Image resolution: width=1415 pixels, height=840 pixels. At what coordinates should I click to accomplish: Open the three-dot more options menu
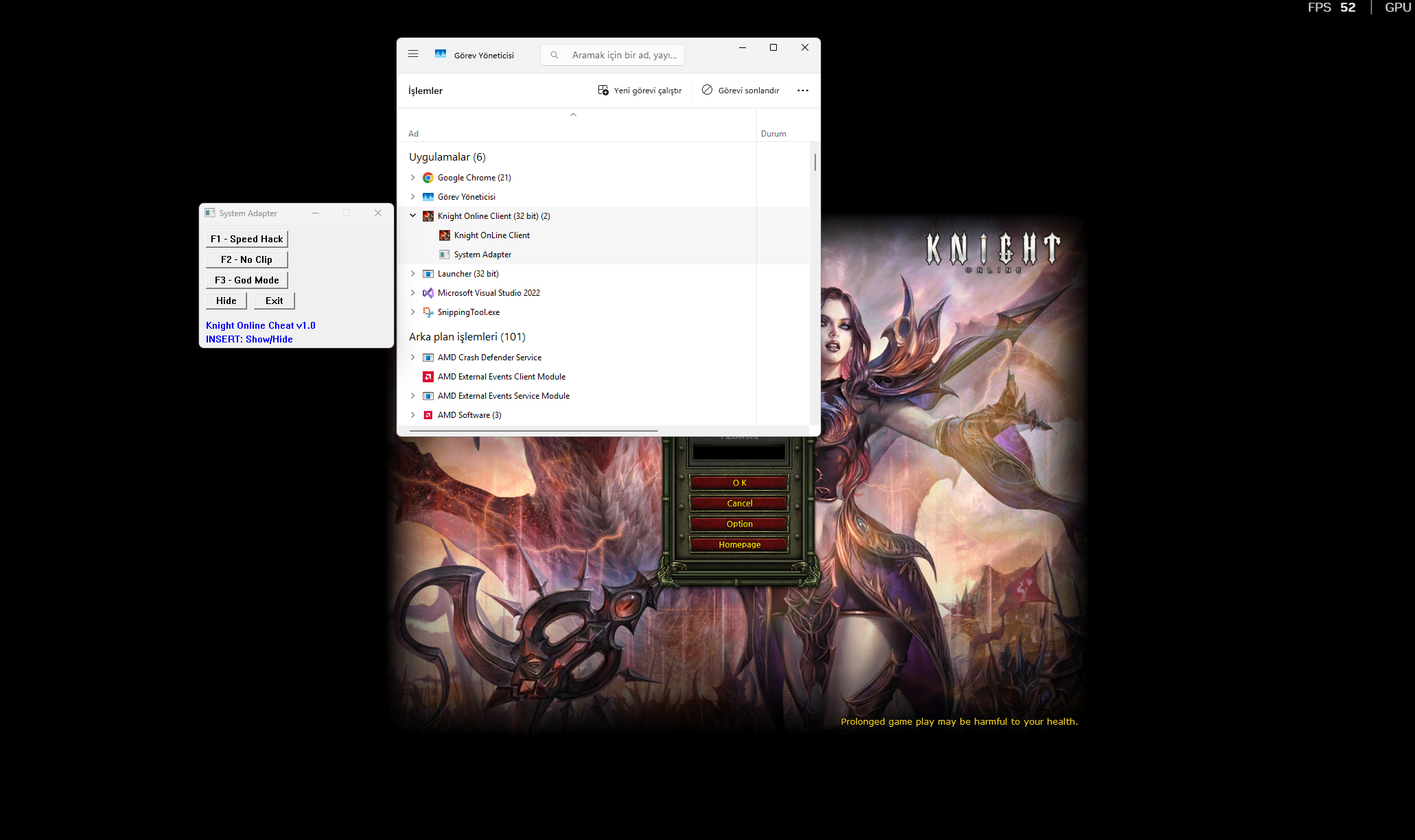click(803, 91)
